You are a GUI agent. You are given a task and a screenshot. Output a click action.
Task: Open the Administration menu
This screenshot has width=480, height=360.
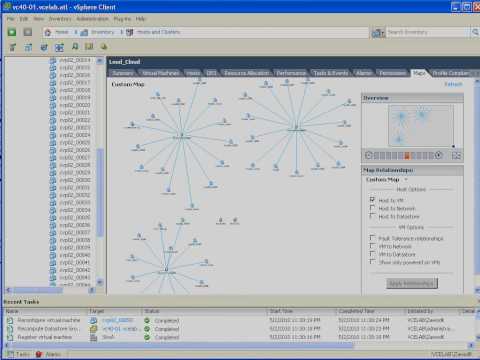pyautogui.click(x=92, y=19)
